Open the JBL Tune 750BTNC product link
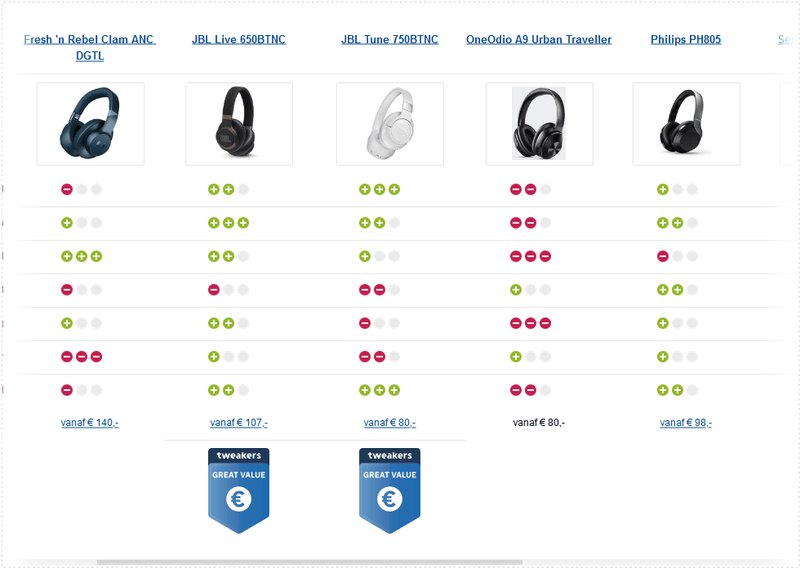Screen dimensions: 800x568 click(390, 40)
